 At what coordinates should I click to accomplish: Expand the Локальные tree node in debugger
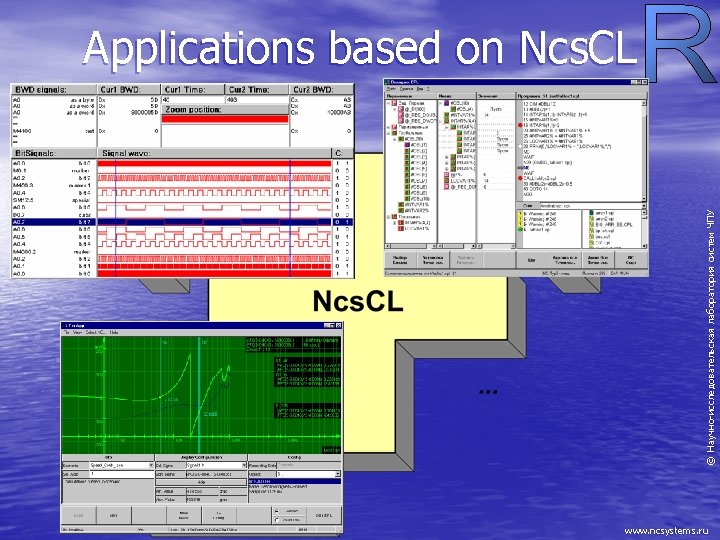pyautogui.click(x=389, y=216)
